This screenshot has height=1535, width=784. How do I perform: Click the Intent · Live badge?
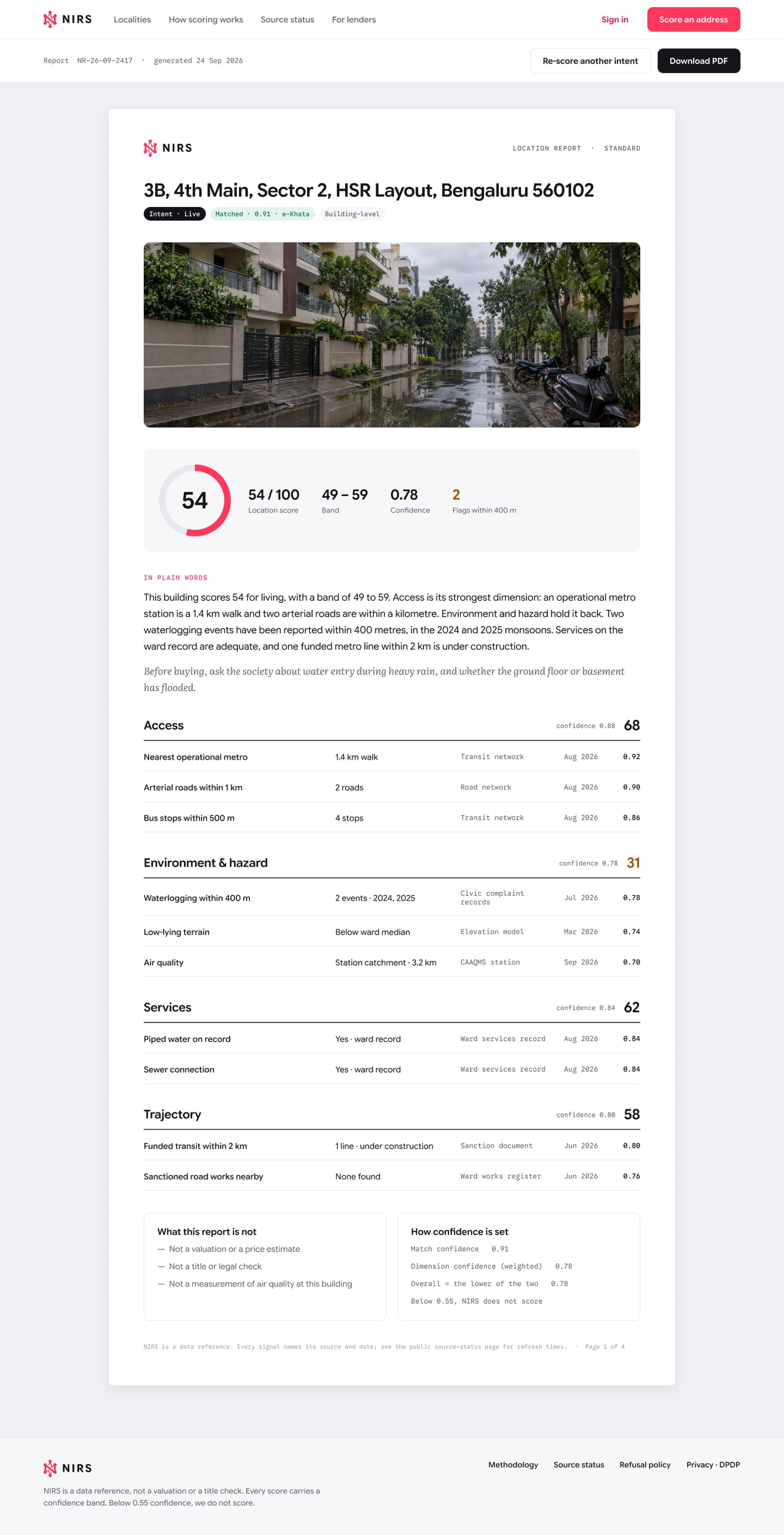click(175, 214)
